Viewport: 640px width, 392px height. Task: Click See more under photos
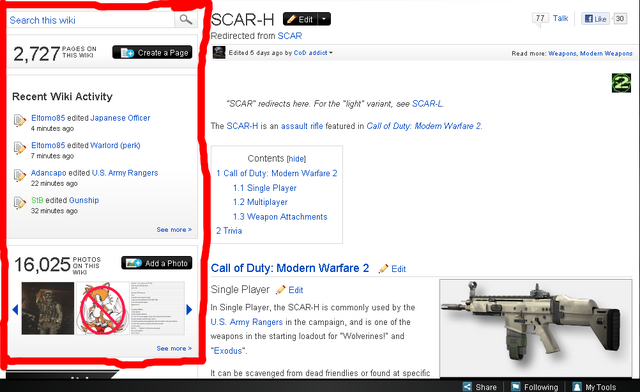[174, 348]
